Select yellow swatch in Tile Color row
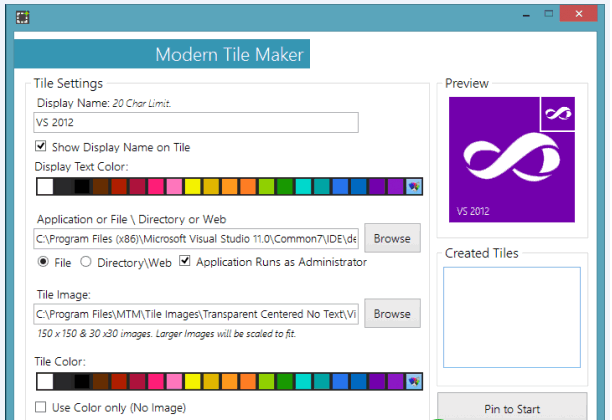612x420 pixels. pos(192,381)
